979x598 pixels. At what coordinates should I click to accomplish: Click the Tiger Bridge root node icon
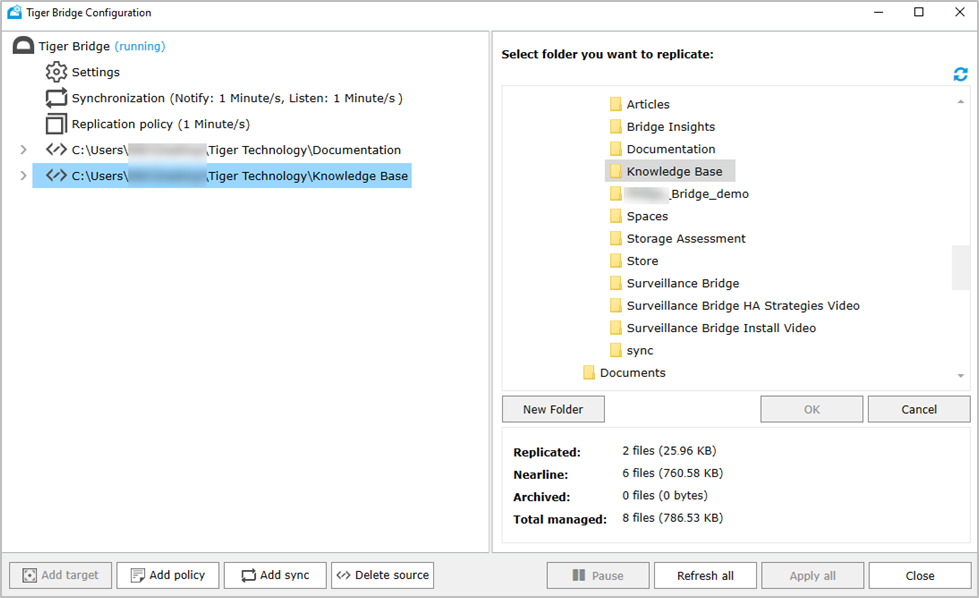coord(23,46)
